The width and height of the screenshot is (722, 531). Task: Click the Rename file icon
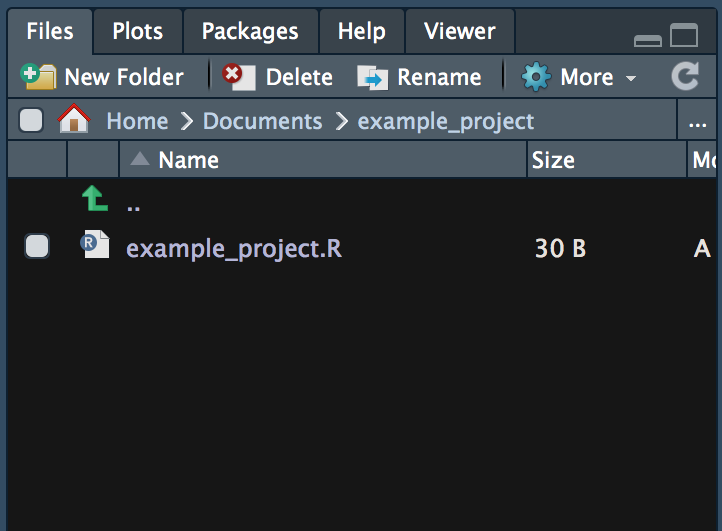372,77
